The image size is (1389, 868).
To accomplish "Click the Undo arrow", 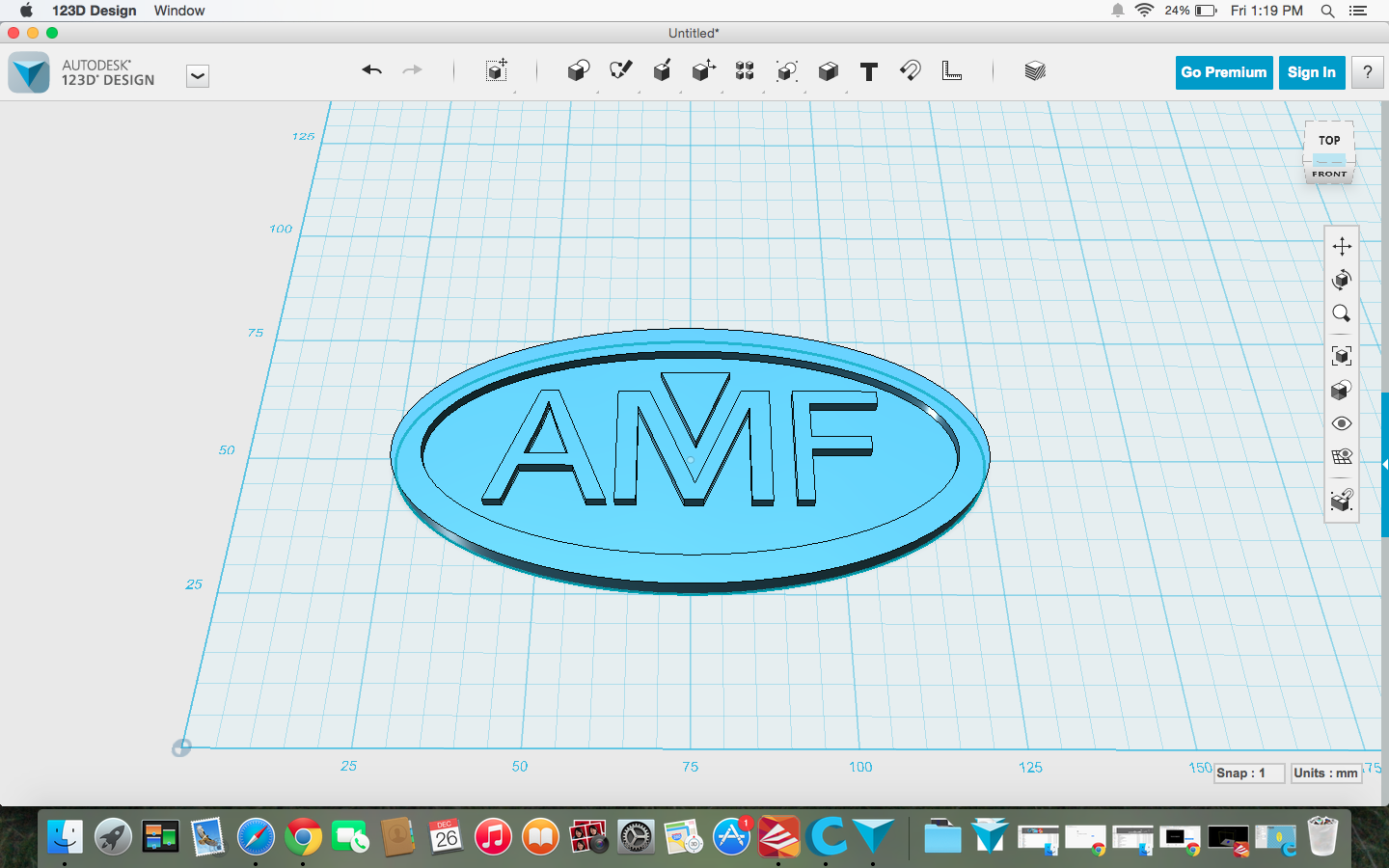I will [x=372, y=69].
